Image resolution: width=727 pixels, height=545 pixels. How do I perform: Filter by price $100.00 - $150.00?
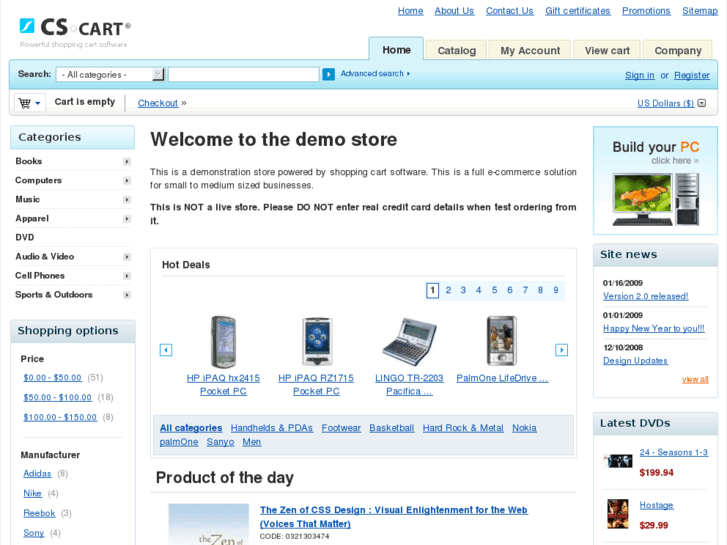60,417
